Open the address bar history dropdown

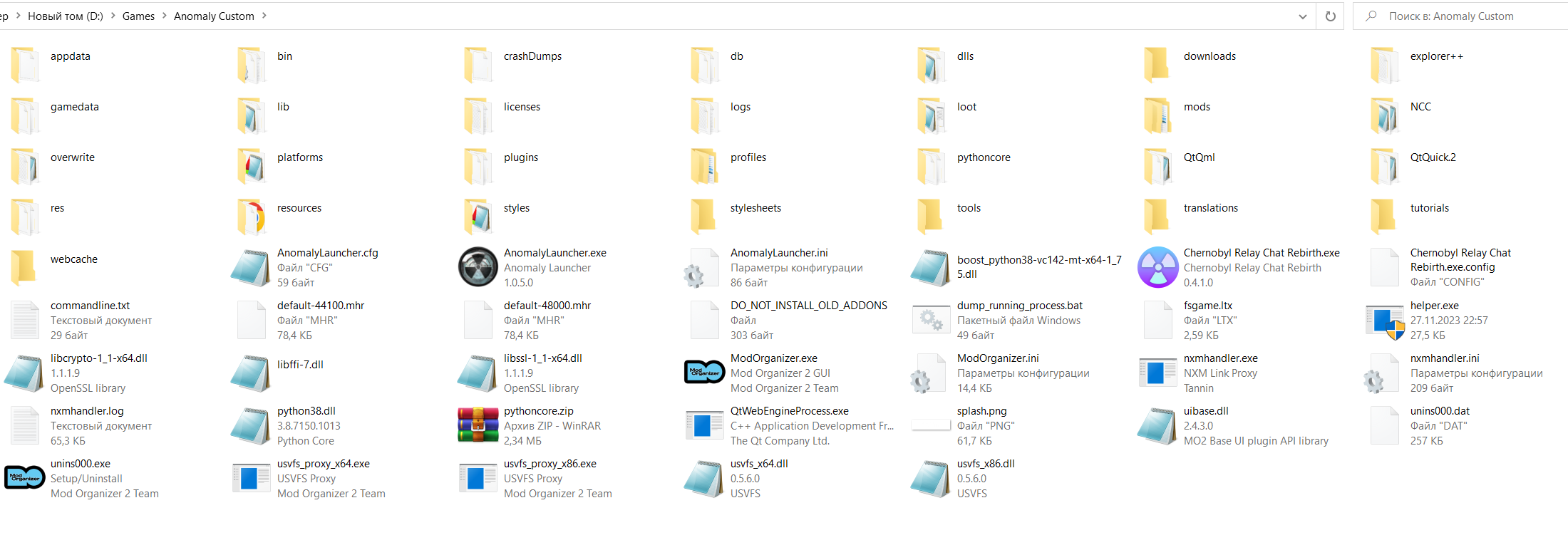pyautogui.click(x=1303, y=16)
